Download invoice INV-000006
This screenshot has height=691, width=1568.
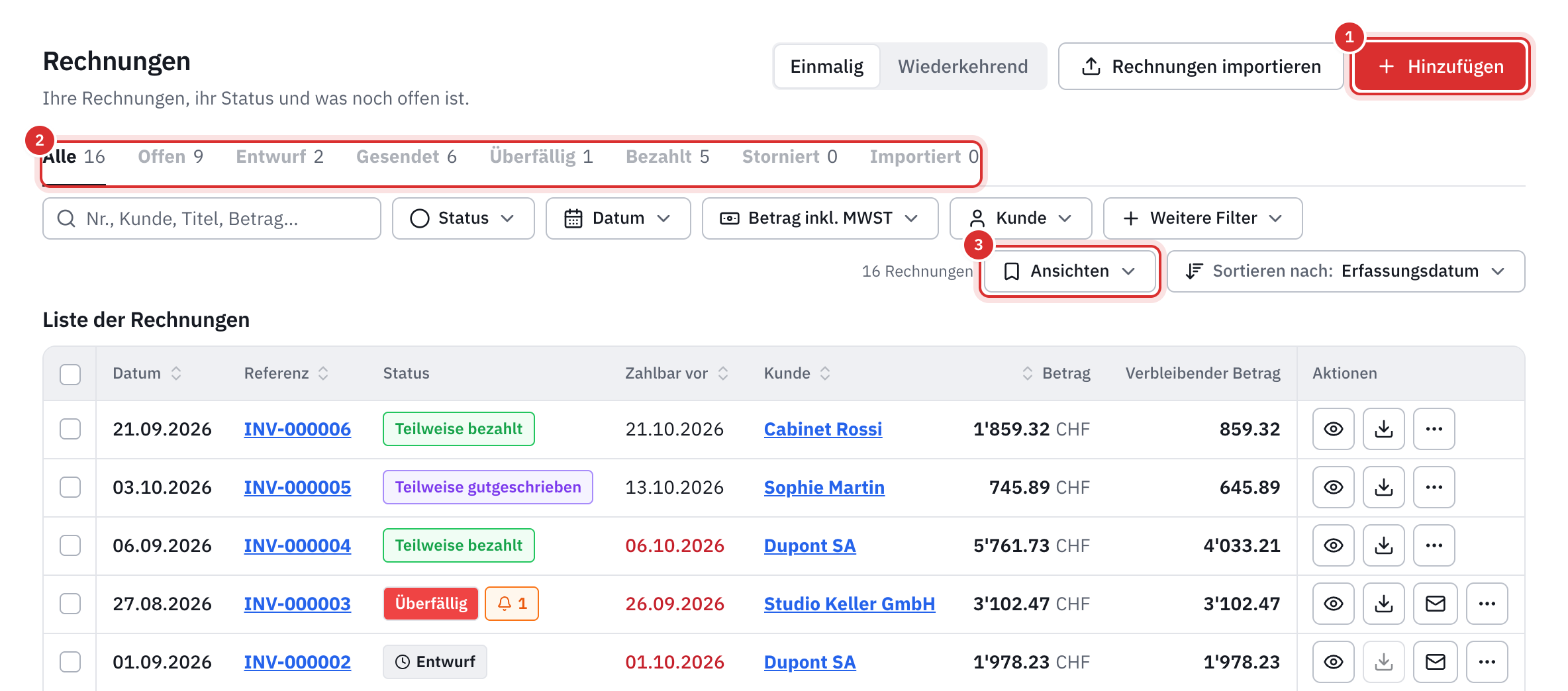[x=1383, y=429]
